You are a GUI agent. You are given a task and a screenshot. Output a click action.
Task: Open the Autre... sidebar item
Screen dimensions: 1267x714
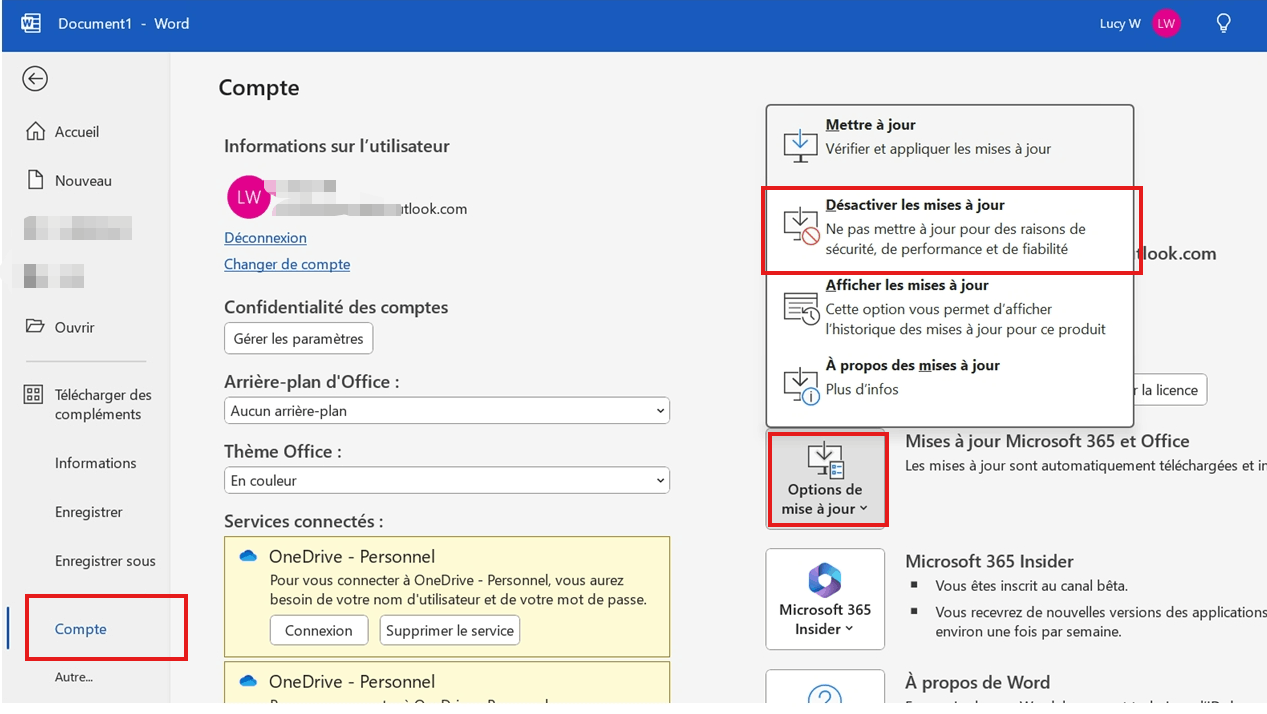point(73,677)
